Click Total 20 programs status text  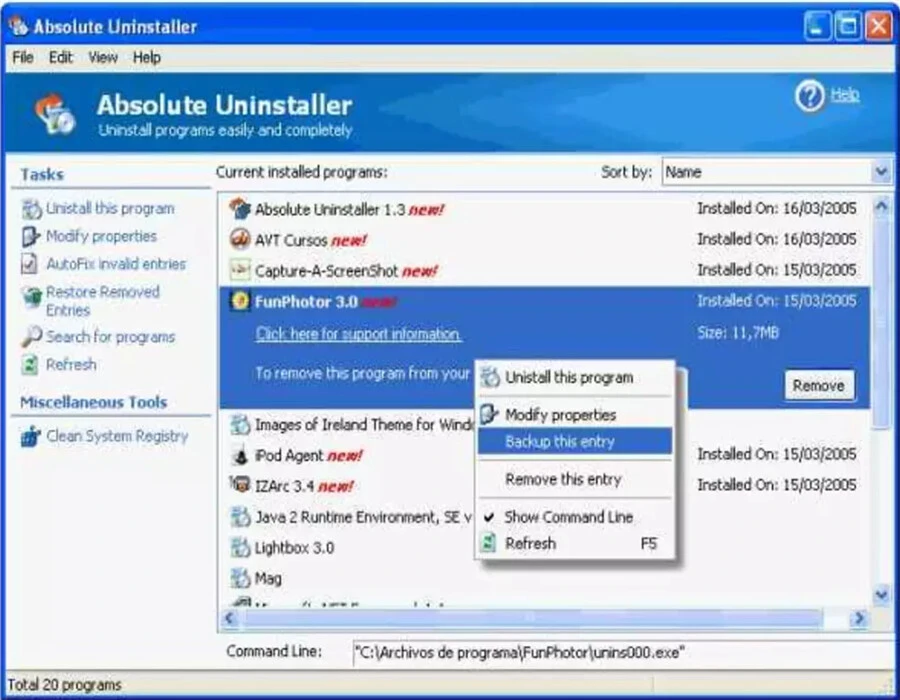(64, 685)
